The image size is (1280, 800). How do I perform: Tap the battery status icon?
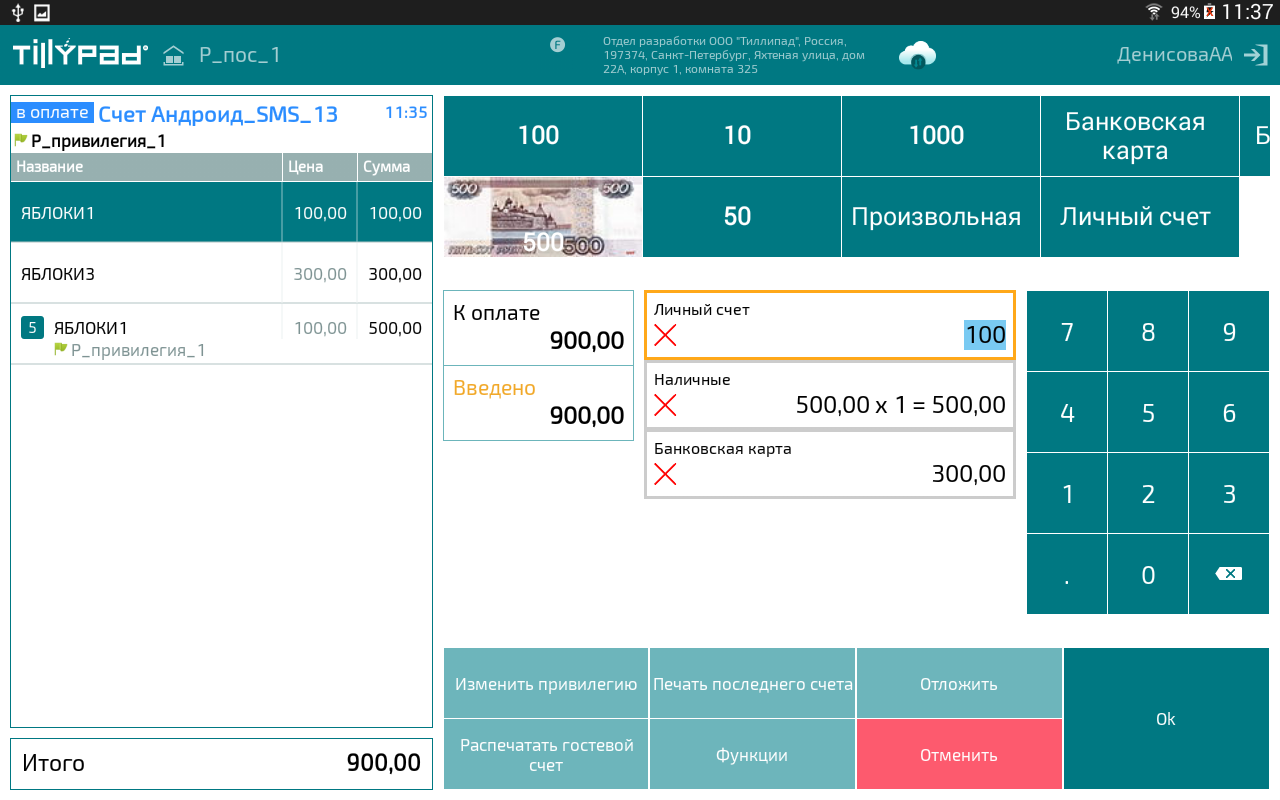click(x=1209, y=12)
